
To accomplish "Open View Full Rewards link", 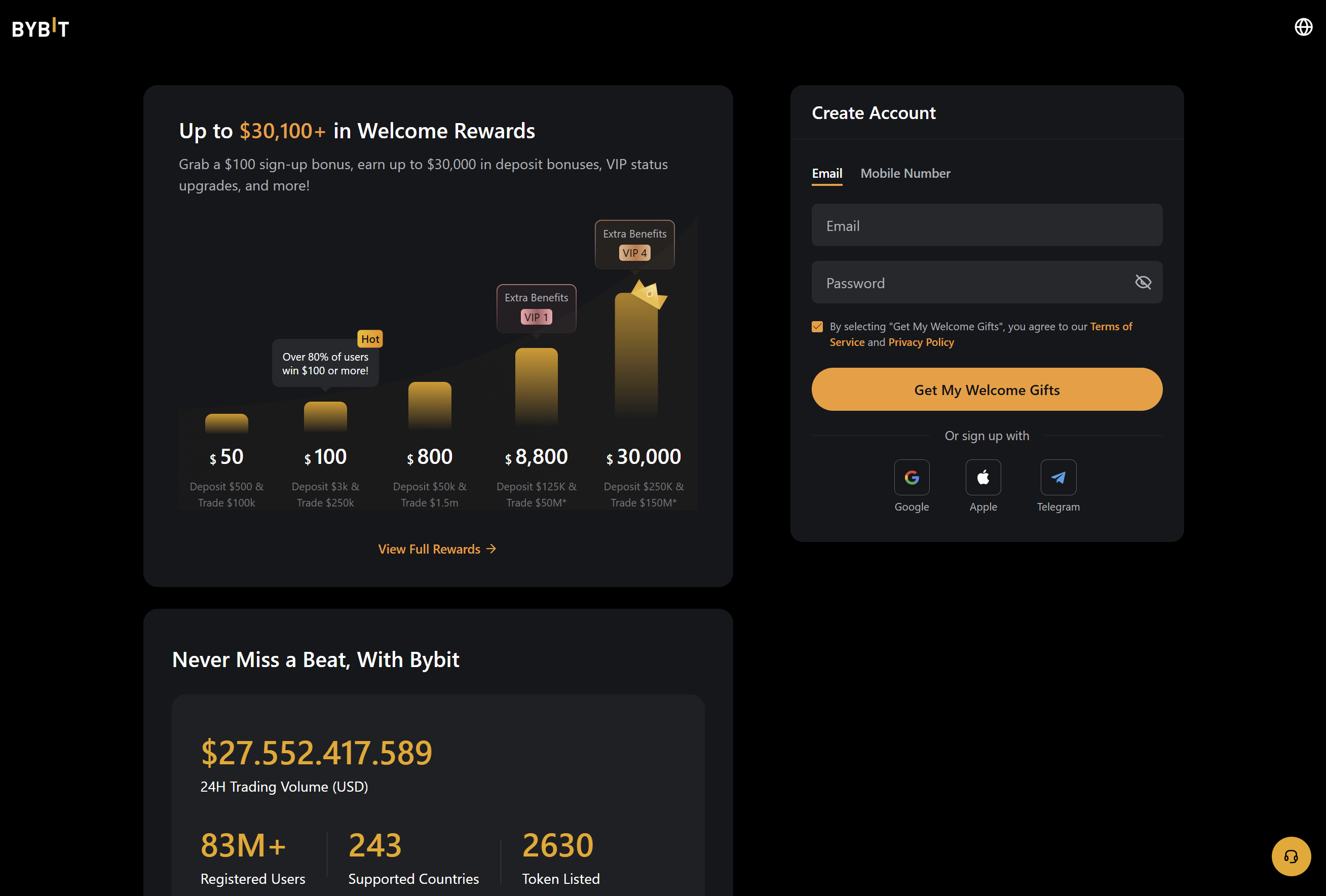I will 437,549.
